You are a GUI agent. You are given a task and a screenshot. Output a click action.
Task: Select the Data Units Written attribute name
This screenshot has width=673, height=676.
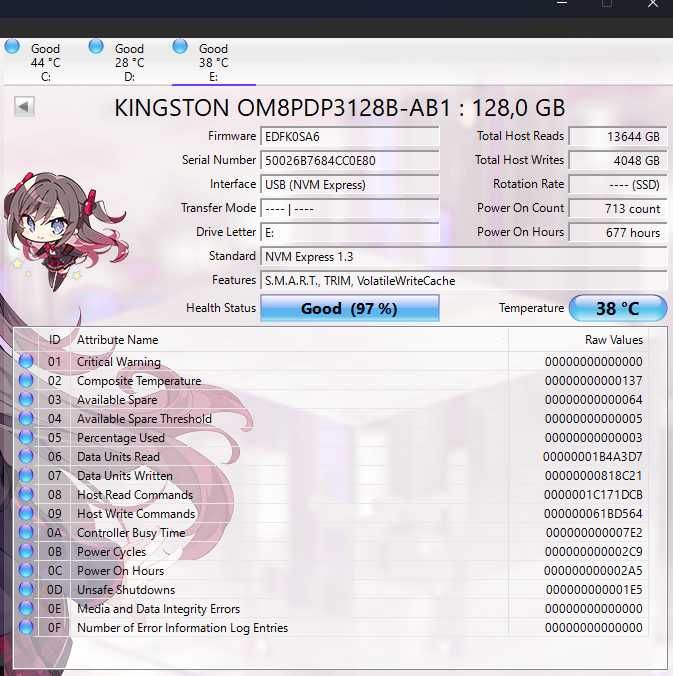point(125,476)
